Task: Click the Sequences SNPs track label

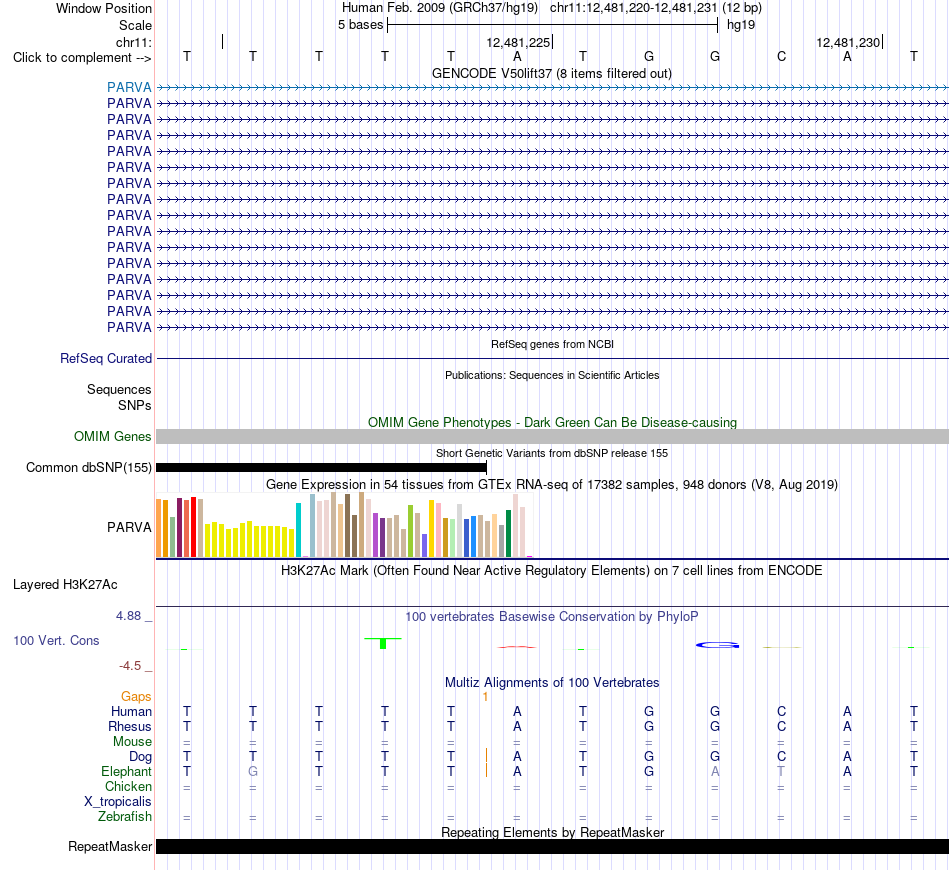Action: click(119, 397)
